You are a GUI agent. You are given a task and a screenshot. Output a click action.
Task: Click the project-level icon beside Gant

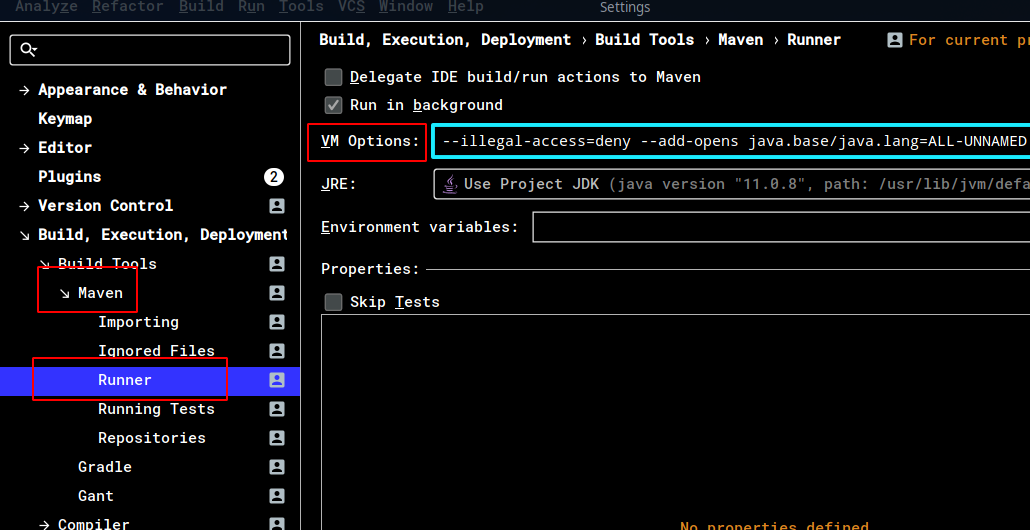pyautogui.click(x=277, y=495)
